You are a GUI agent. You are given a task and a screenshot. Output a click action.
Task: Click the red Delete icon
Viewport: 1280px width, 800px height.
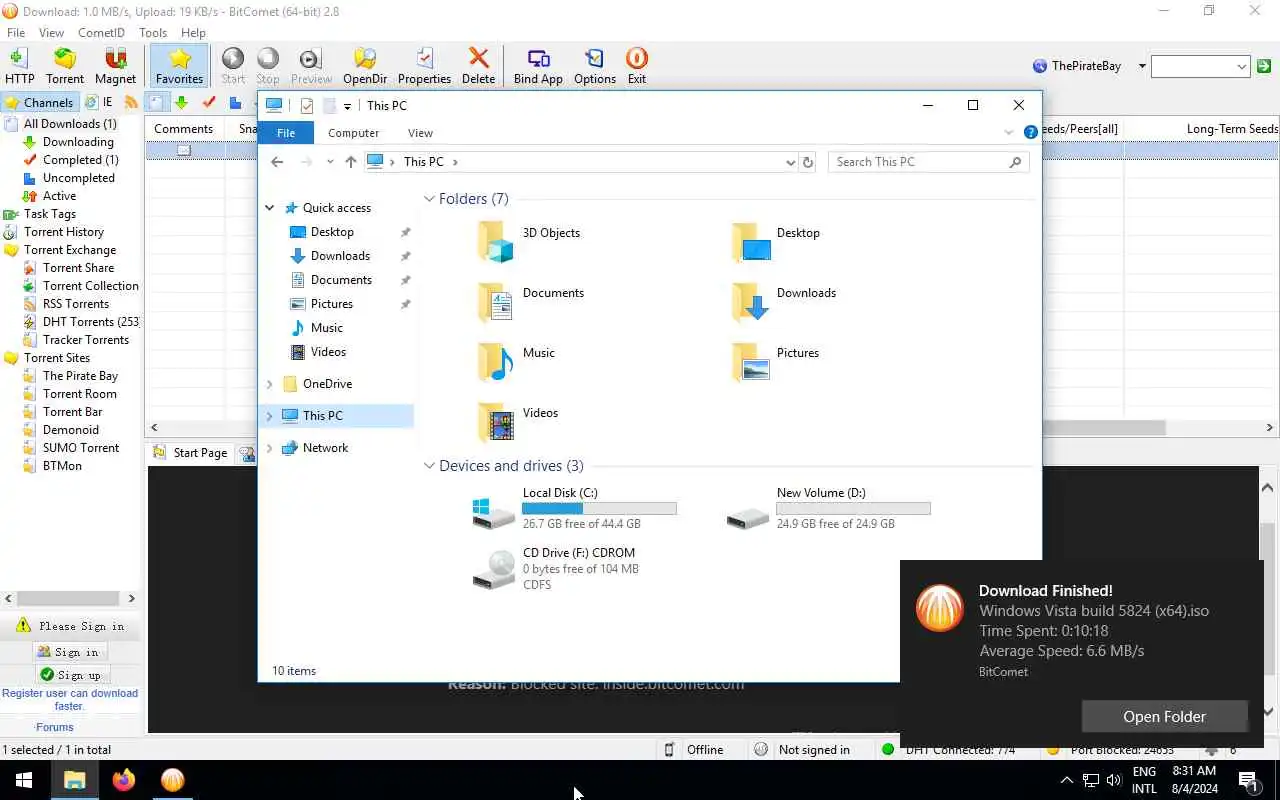pyautogui.click(x=478, y=66)
